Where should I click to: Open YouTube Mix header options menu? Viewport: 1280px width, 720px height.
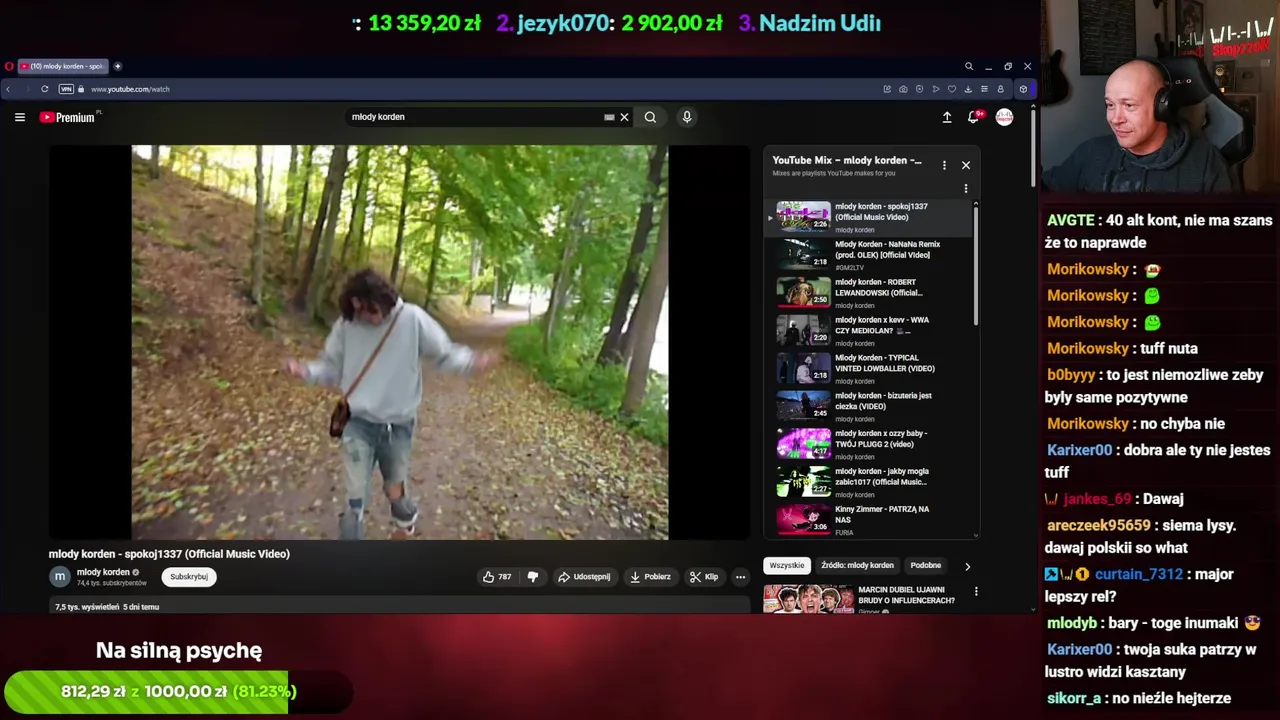(944, 165)
